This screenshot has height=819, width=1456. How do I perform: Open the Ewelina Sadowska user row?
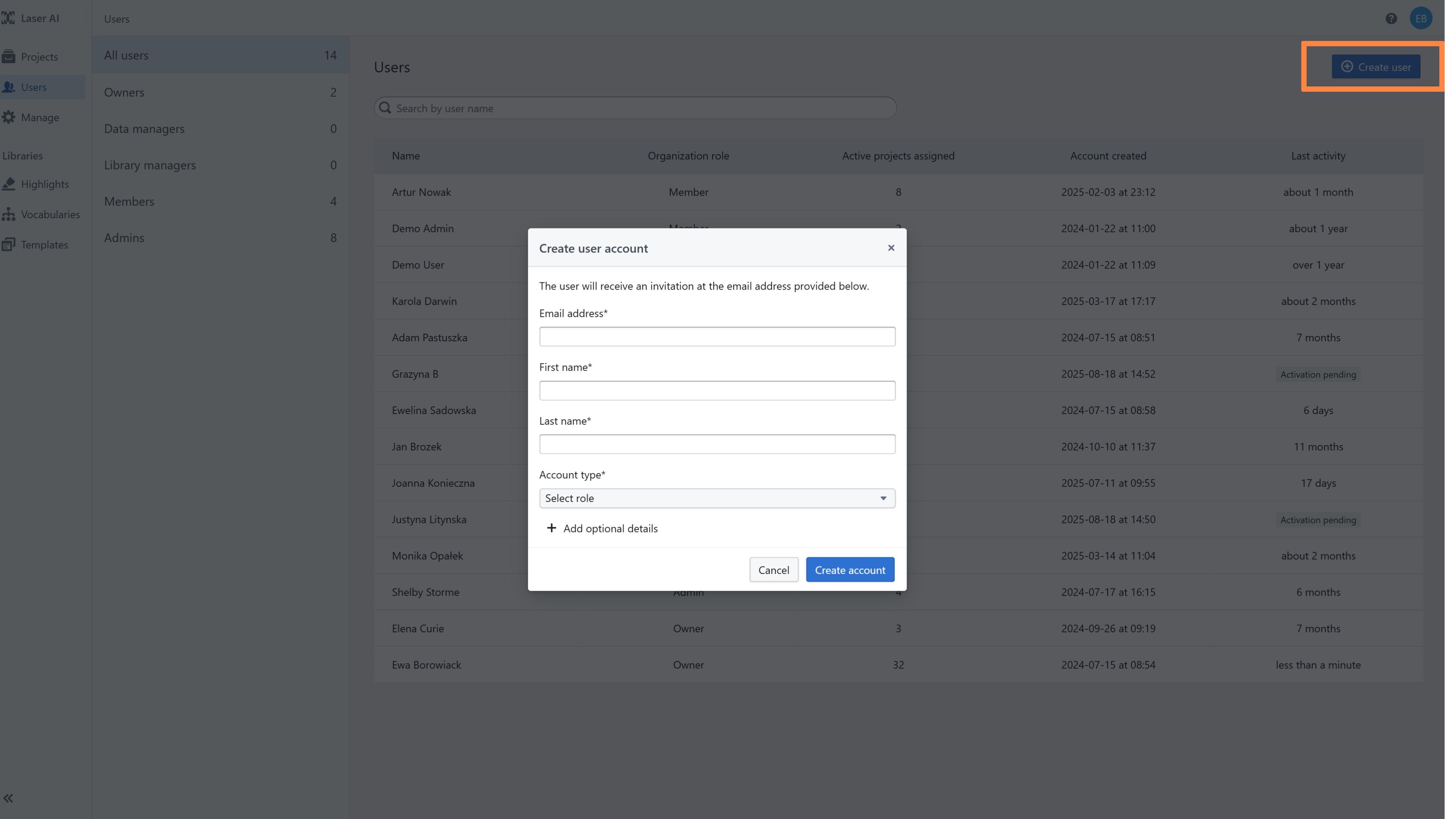pyautogui.click(x=898, y=410)
